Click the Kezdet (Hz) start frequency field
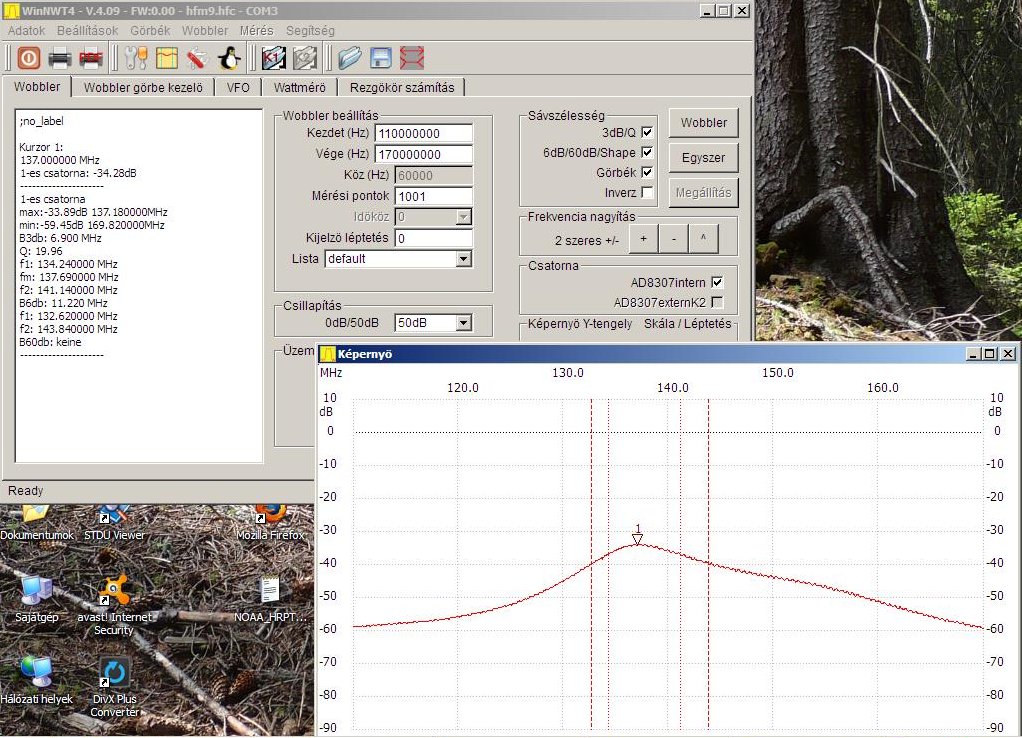The height and width of the screenshot is (738, 1022). (x=423, y=133)
